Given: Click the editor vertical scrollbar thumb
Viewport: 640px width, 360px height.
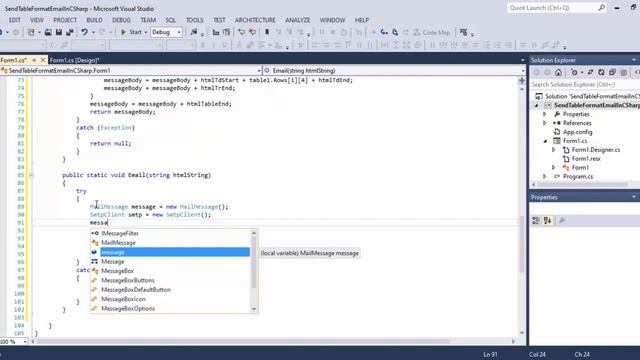Looking at the screenshot, I should point(522,244).
